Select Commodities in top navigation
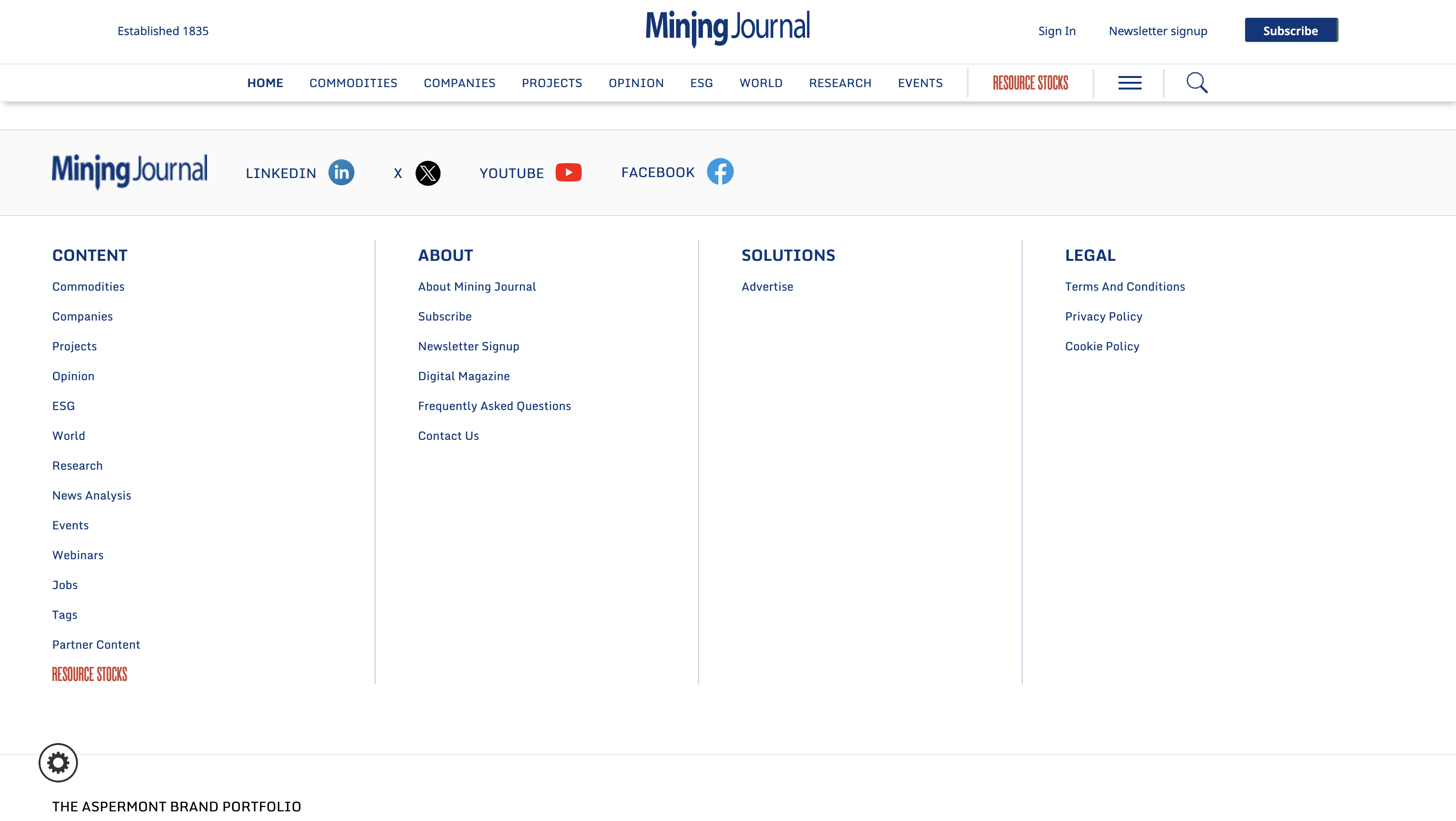Screen dimensions: 1456x821 (x=353, y=83)
